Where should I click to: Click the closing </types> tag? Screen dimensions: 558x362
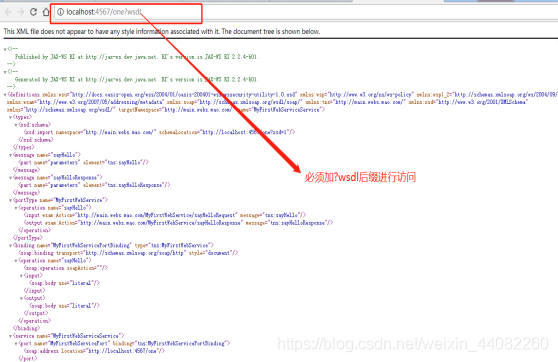point(24,147)
